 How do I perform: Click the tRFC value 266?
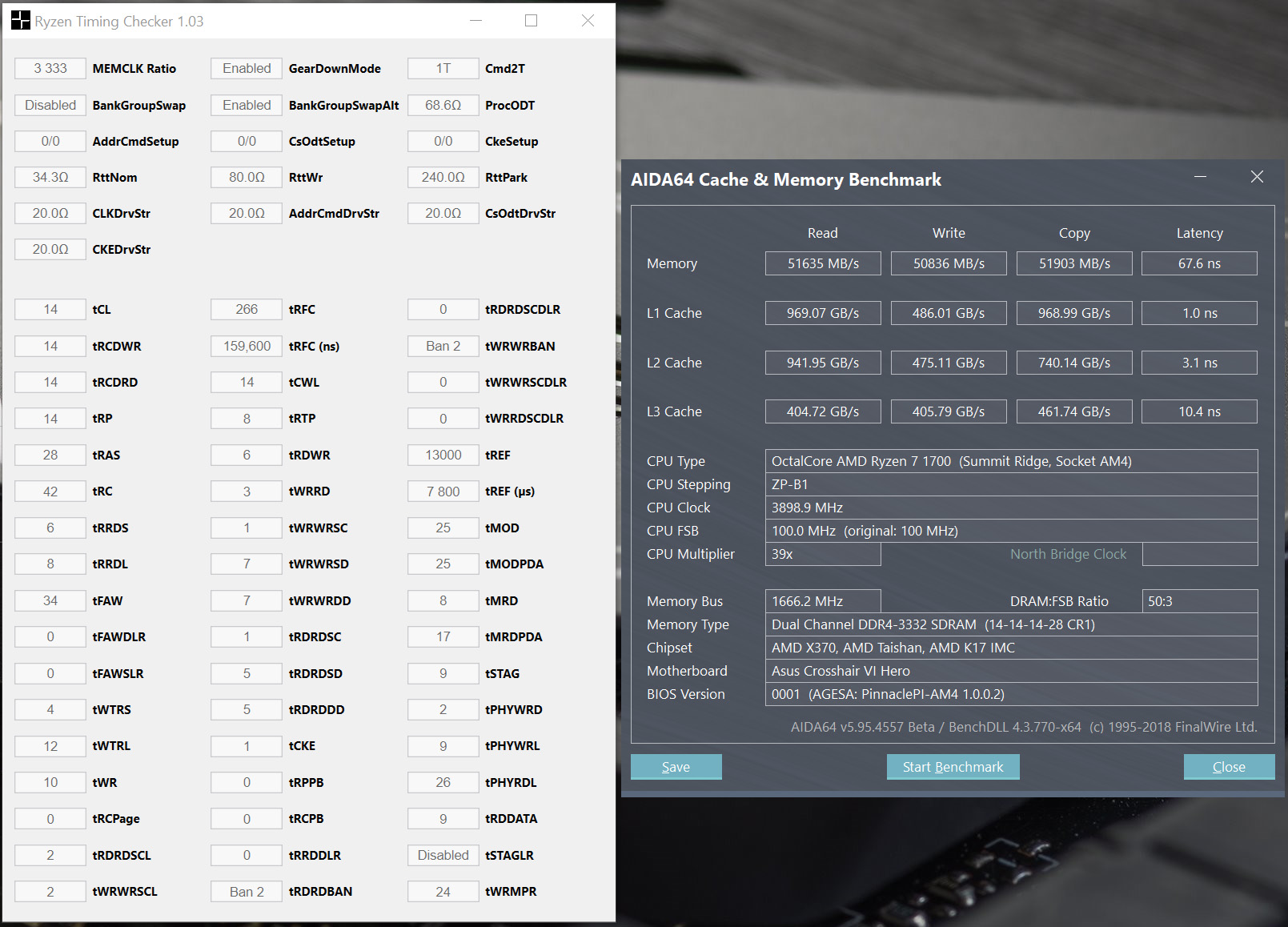click(247, 310)
